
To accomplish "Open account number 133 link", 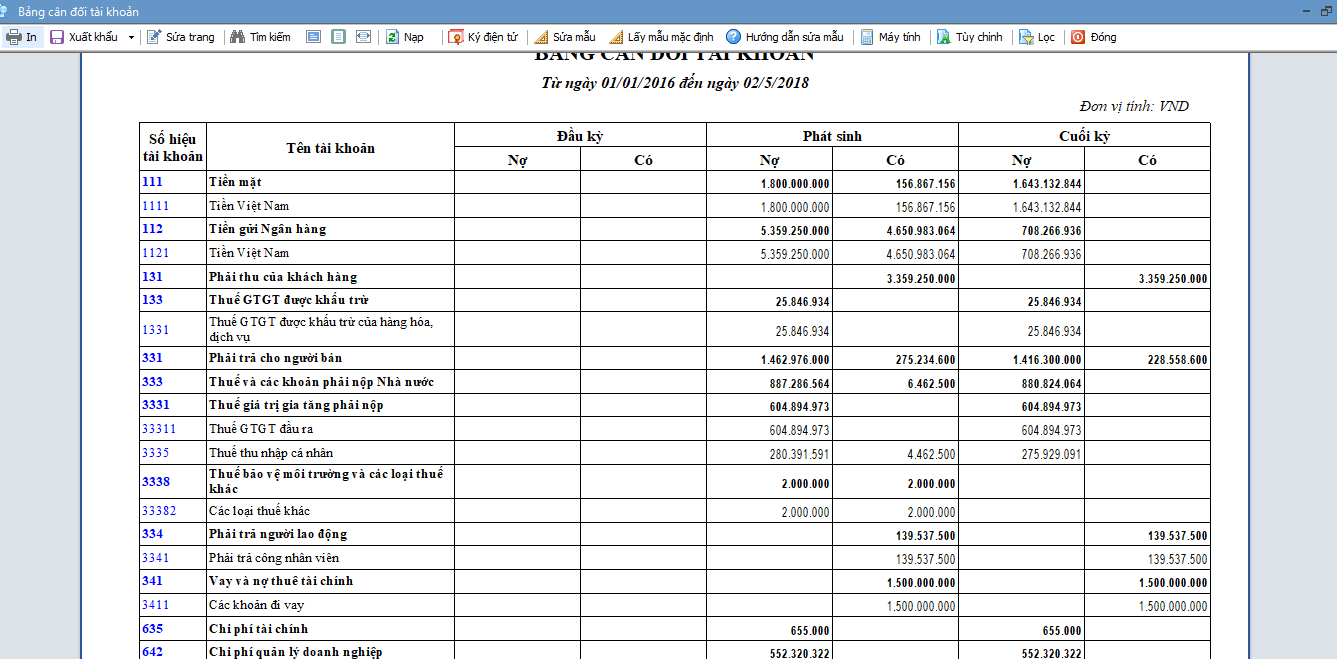I will (152, 300).
